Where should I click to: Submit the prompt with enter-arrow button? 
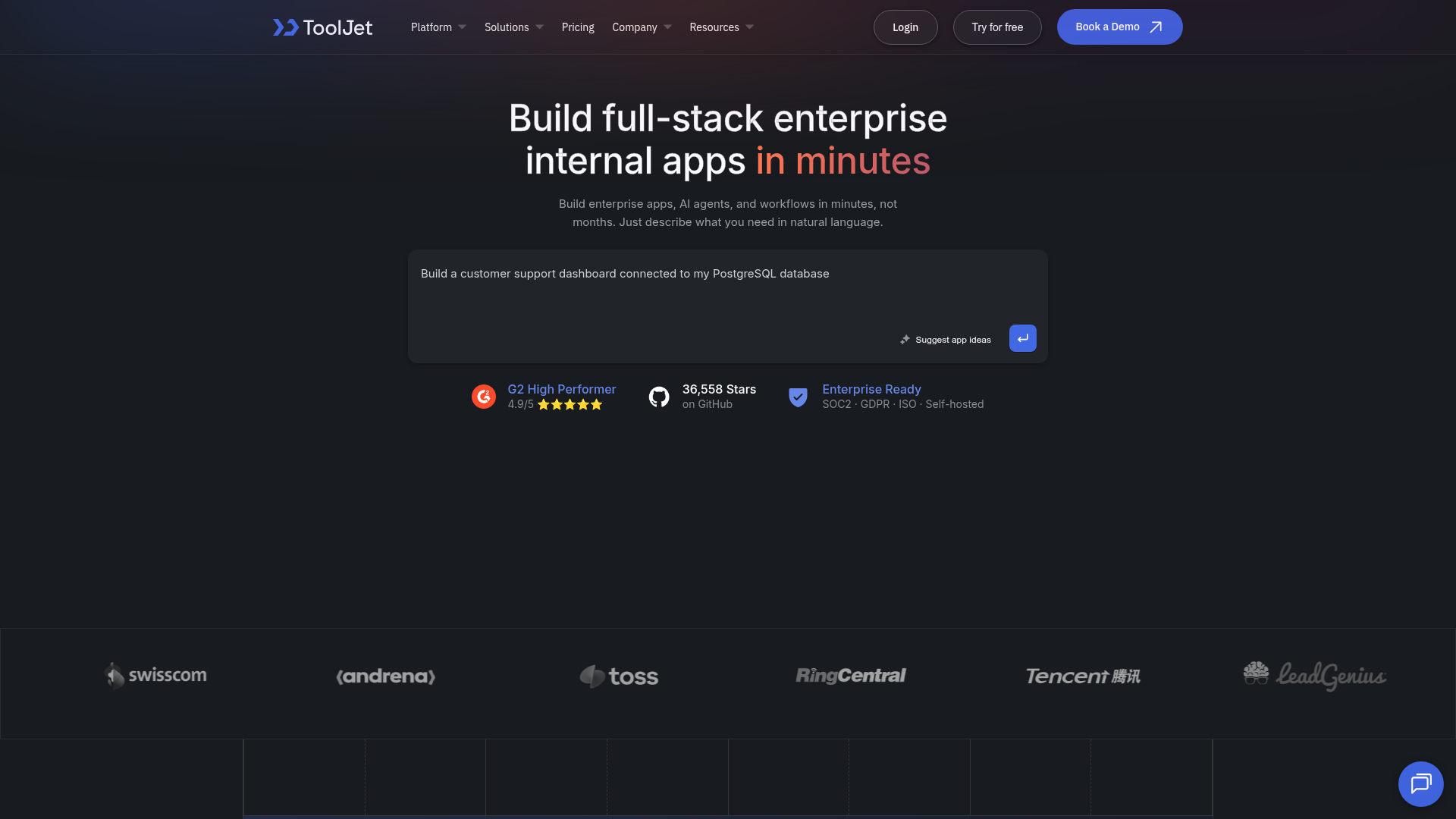pyautogui.click(x=1022, y=338)
